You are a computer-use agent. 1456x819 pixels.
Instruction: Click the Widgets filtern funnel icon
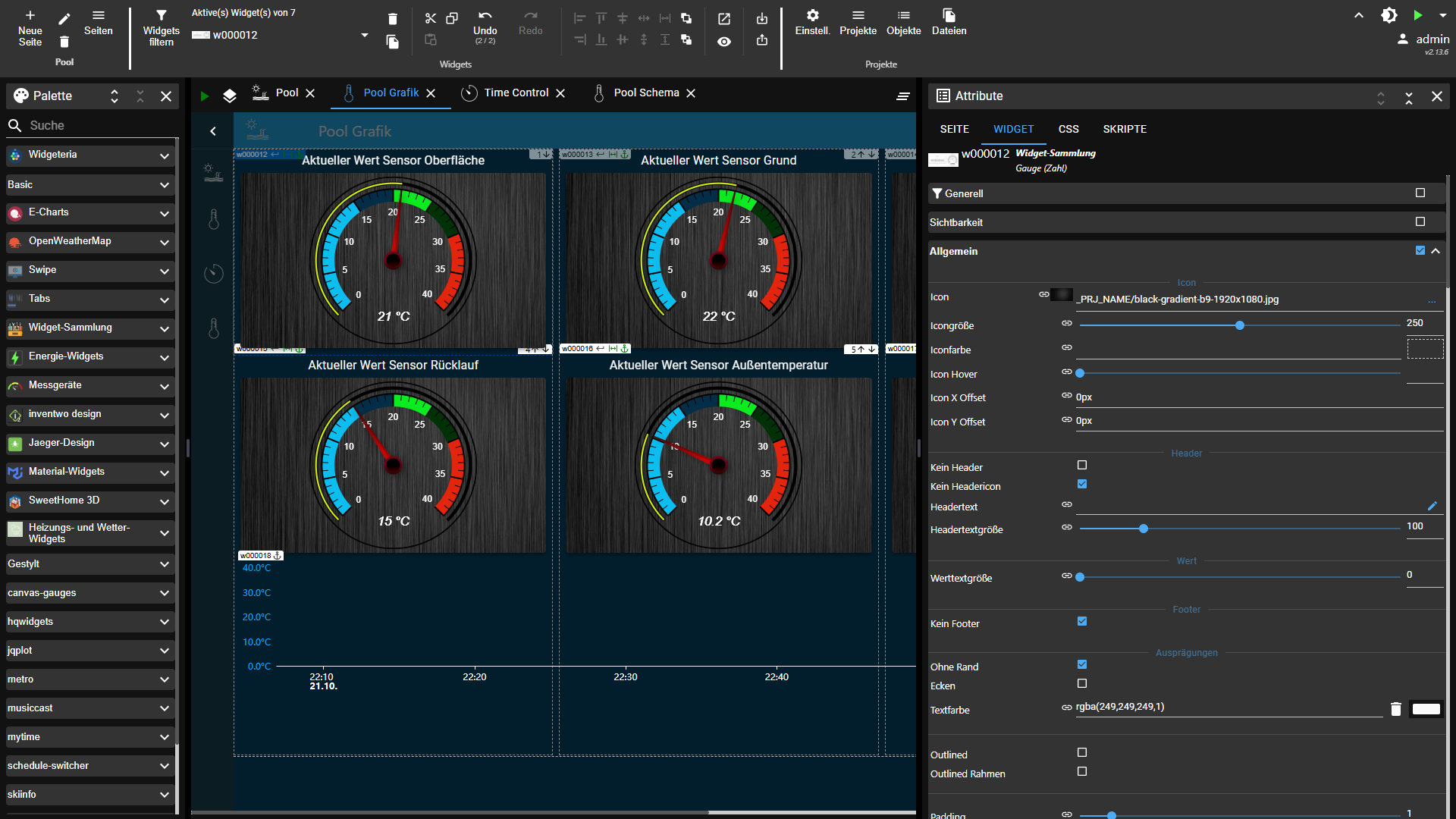(161, 16)
